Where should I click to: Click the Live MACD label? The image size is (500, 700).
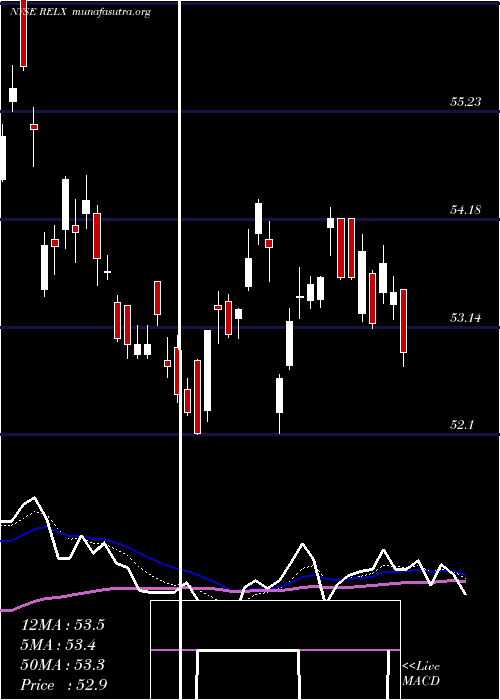[421, 674]
